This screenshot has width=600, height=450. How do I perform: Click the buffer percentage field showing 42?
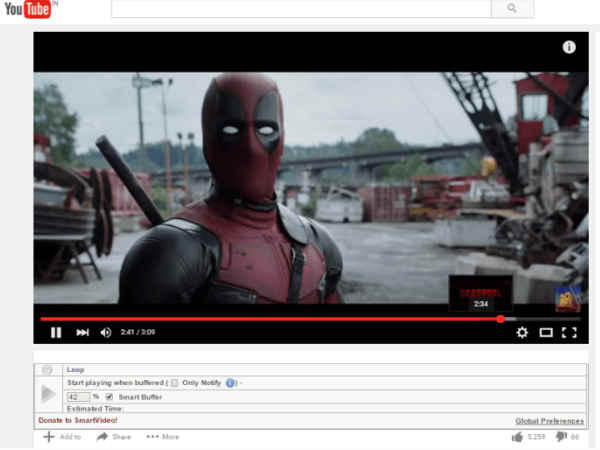pos(78,397)
